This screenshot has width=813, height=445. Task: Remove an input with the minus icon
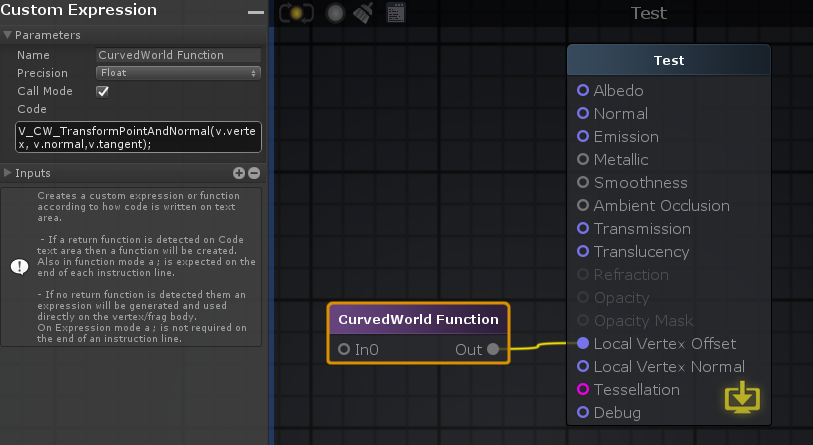pyautogui.click(x=254, y=173)
